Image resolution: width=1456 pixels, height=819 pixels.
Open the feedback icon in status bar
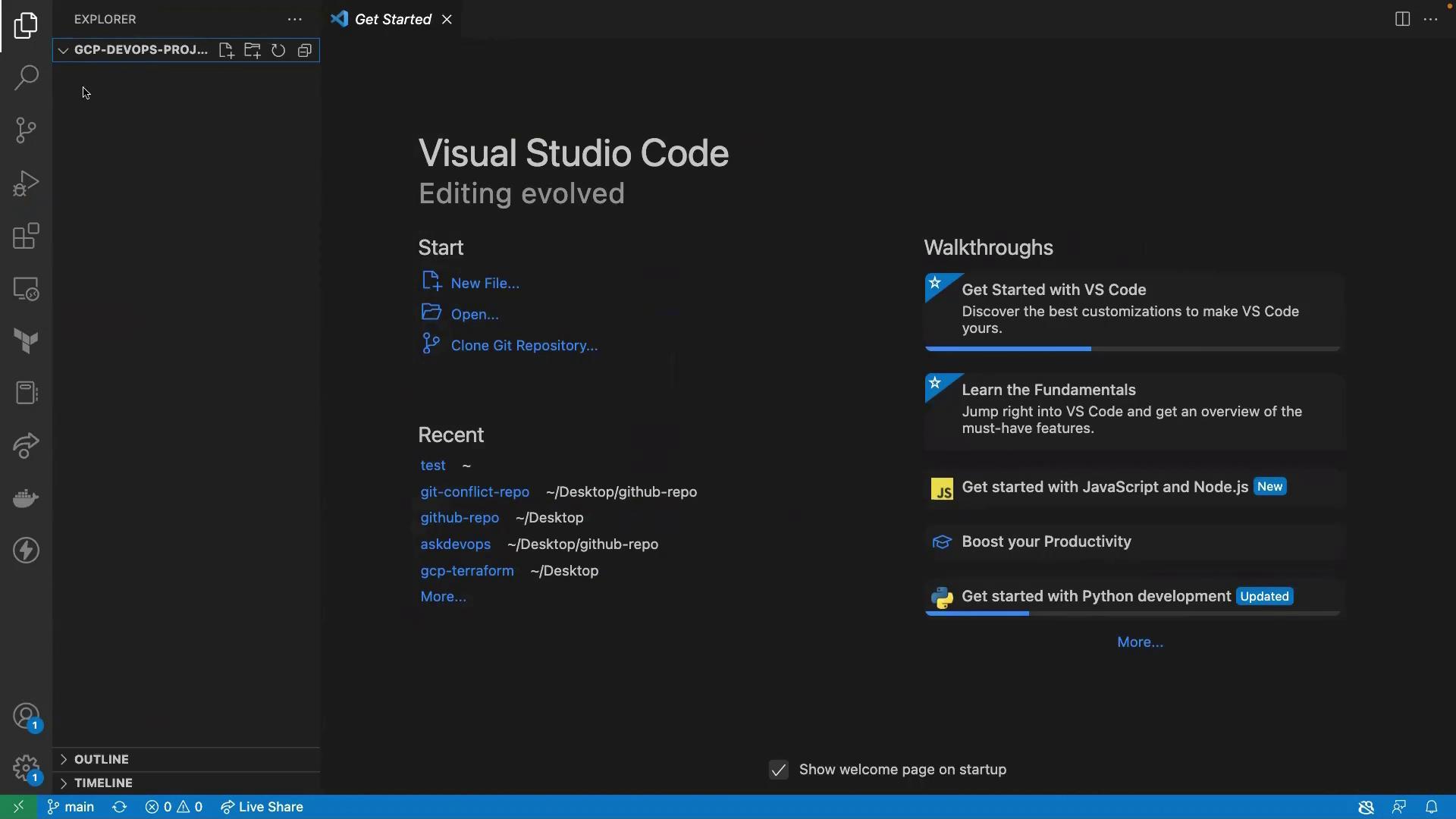(1399, 807)
